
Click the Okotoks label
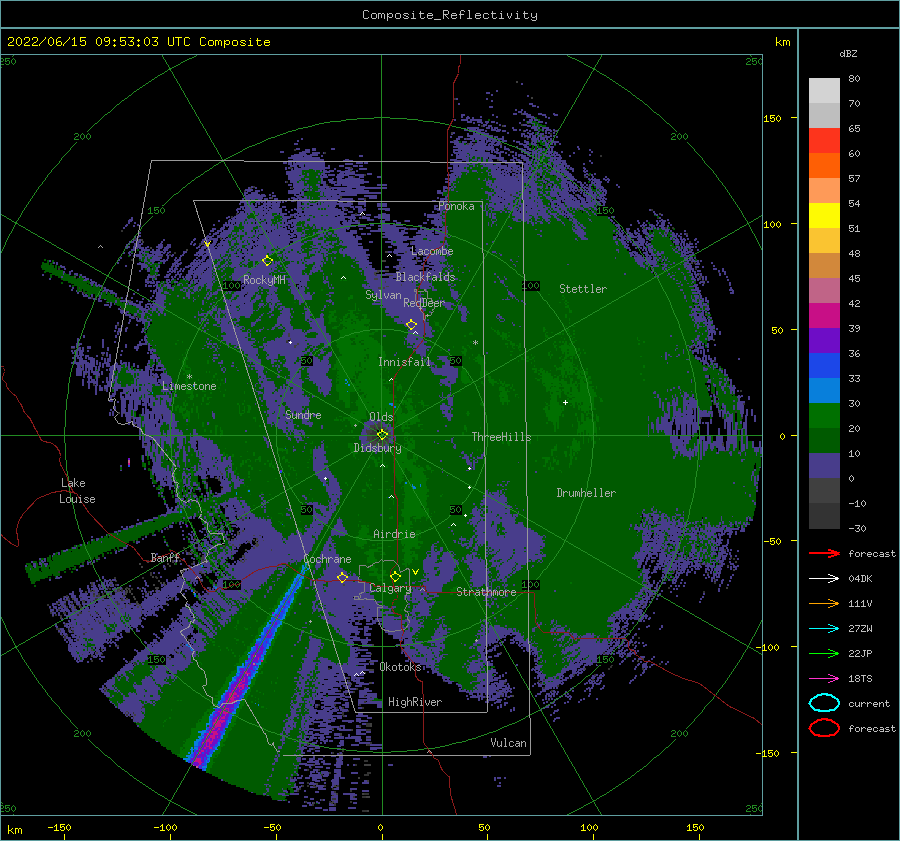pyautogui.click(x=401, y=667)
